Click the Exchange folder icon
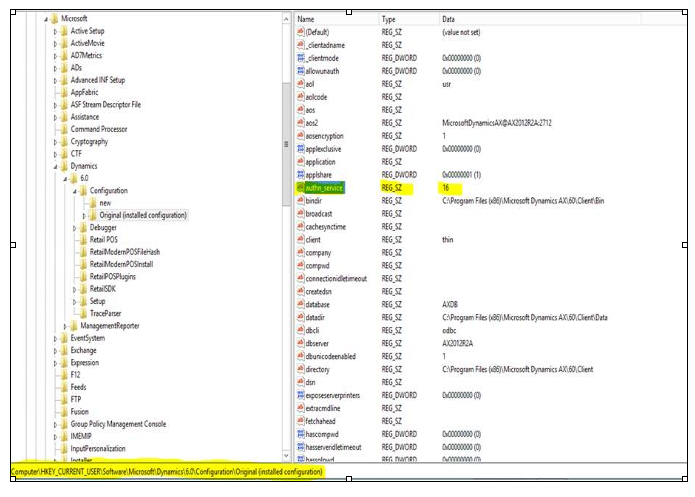Viewport: 695px width, 497px height. [64, 351]
